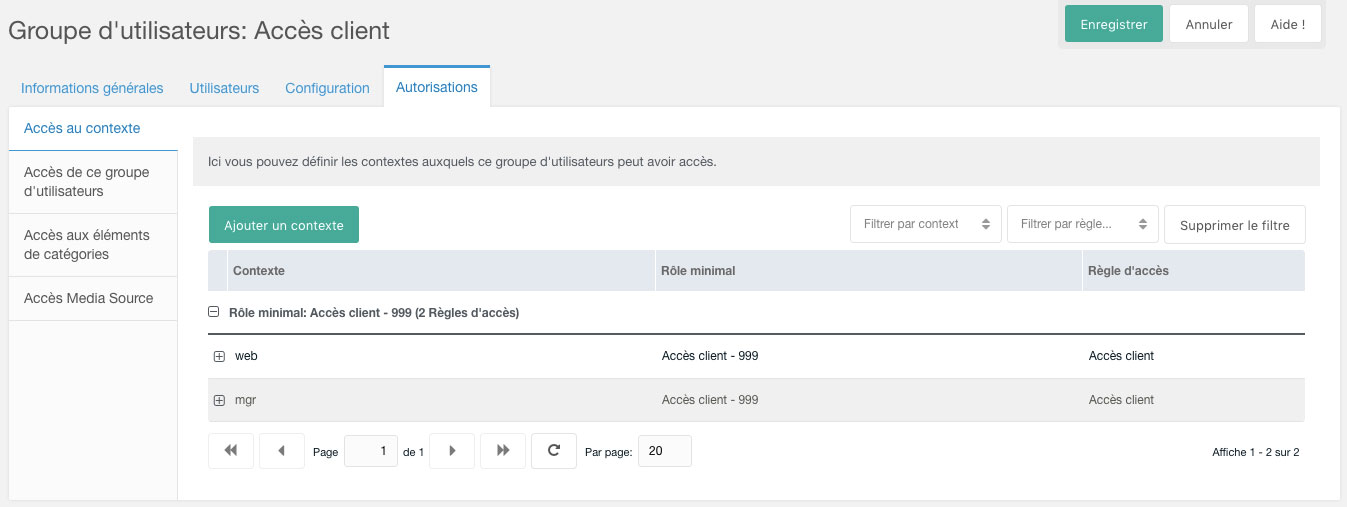Go to next page arrow
This screenshot has width=1347, height=507.
(453, 451)
